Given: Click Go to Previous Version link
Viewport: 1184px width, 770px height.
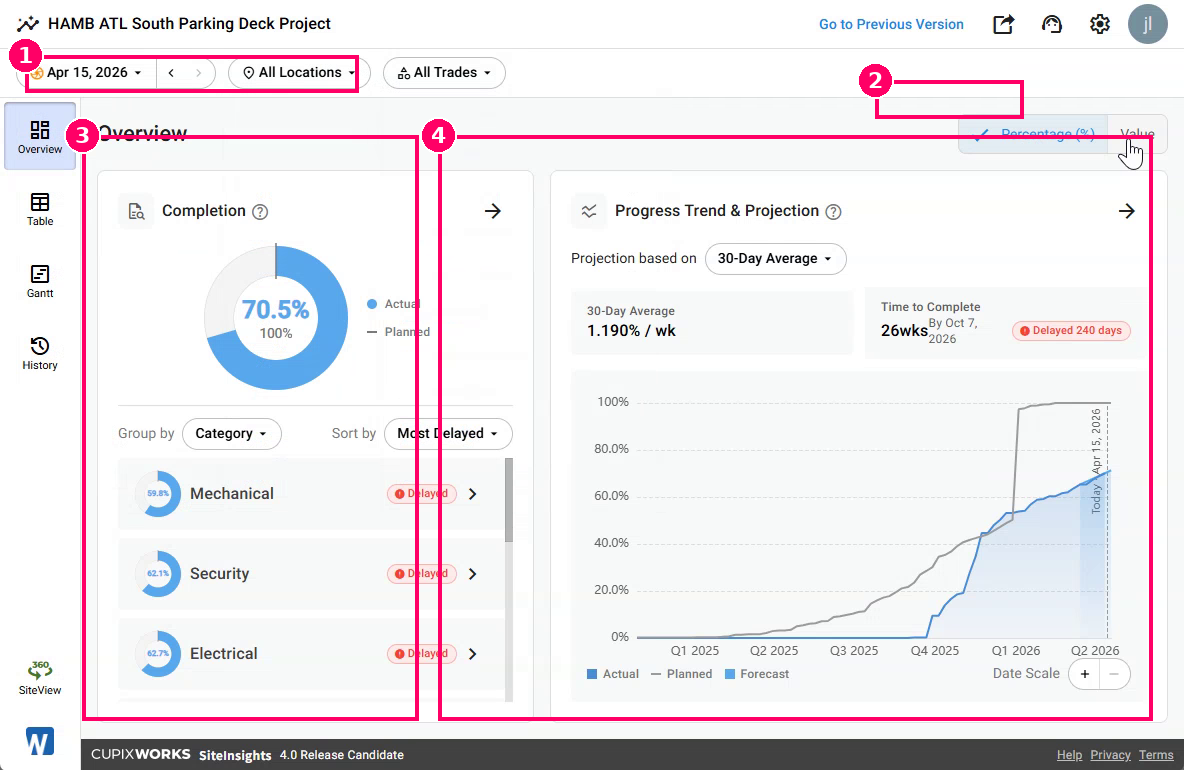Looking at the screenshot, I should (x=891, y=24).
